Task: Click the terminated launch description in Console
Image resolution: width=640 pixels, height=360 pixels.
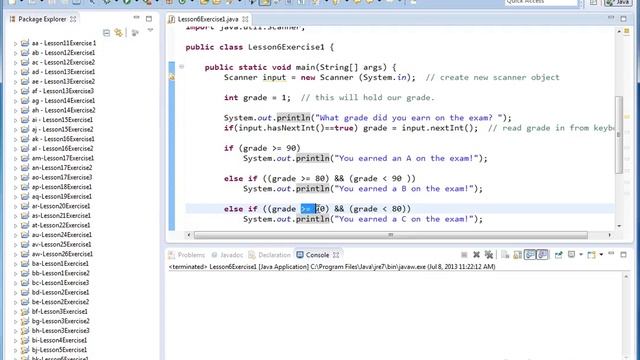Action: tap(332, 267)
